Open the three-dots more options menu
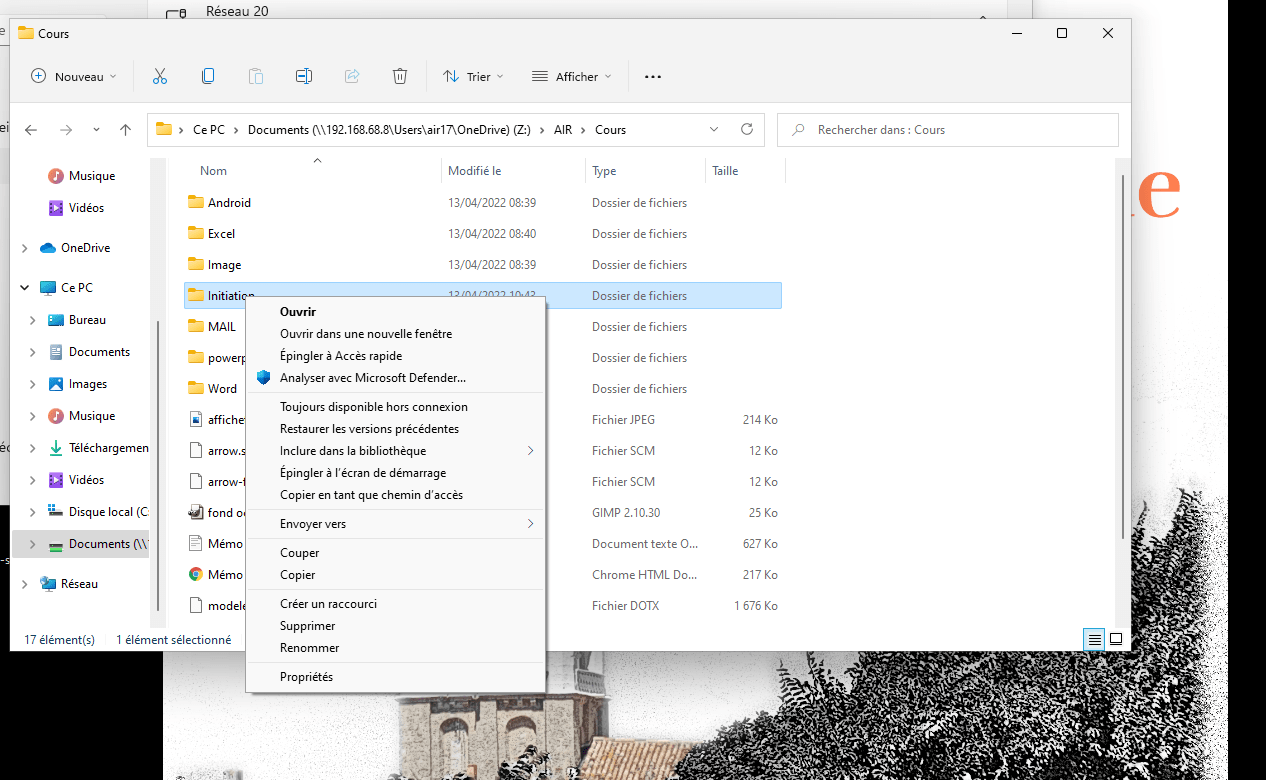 [x=653, y=76]
